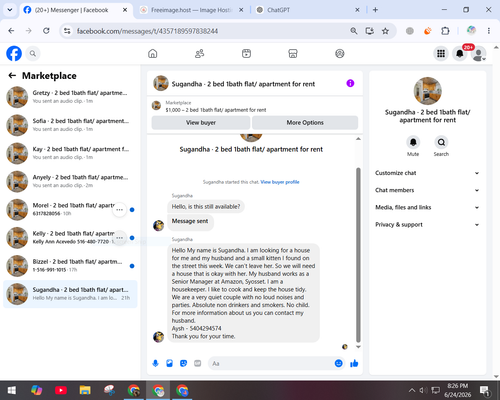Click the View buyer button

201,123
